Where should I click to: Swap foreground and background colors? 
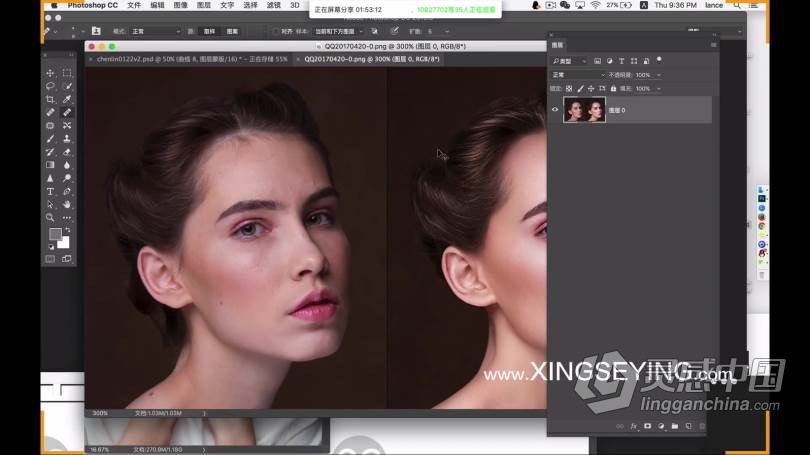pyautogui.click(x=68, y=230)
